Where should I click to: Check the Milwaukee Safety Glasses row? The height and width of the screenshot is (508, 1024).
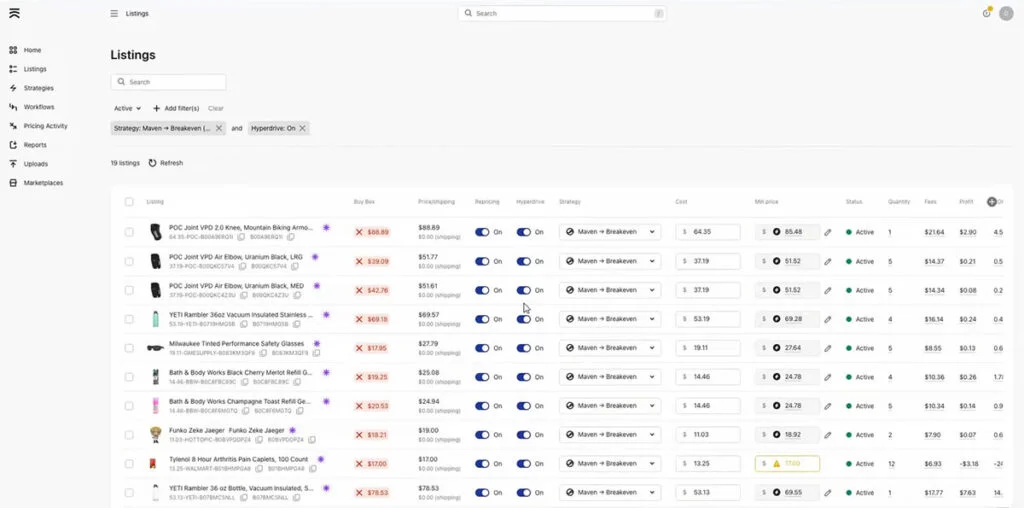(129, 348)
